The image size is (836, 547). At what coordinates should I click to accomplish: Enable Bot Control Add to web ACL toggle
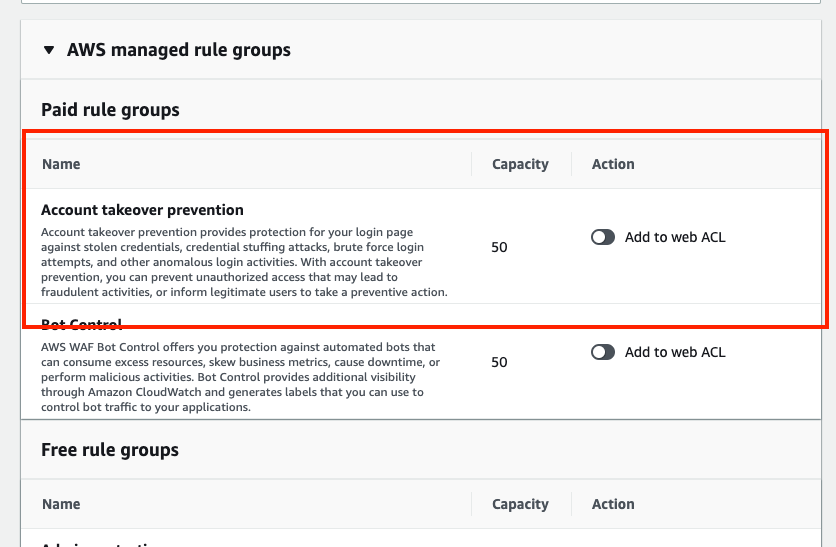tap(603, 352)
